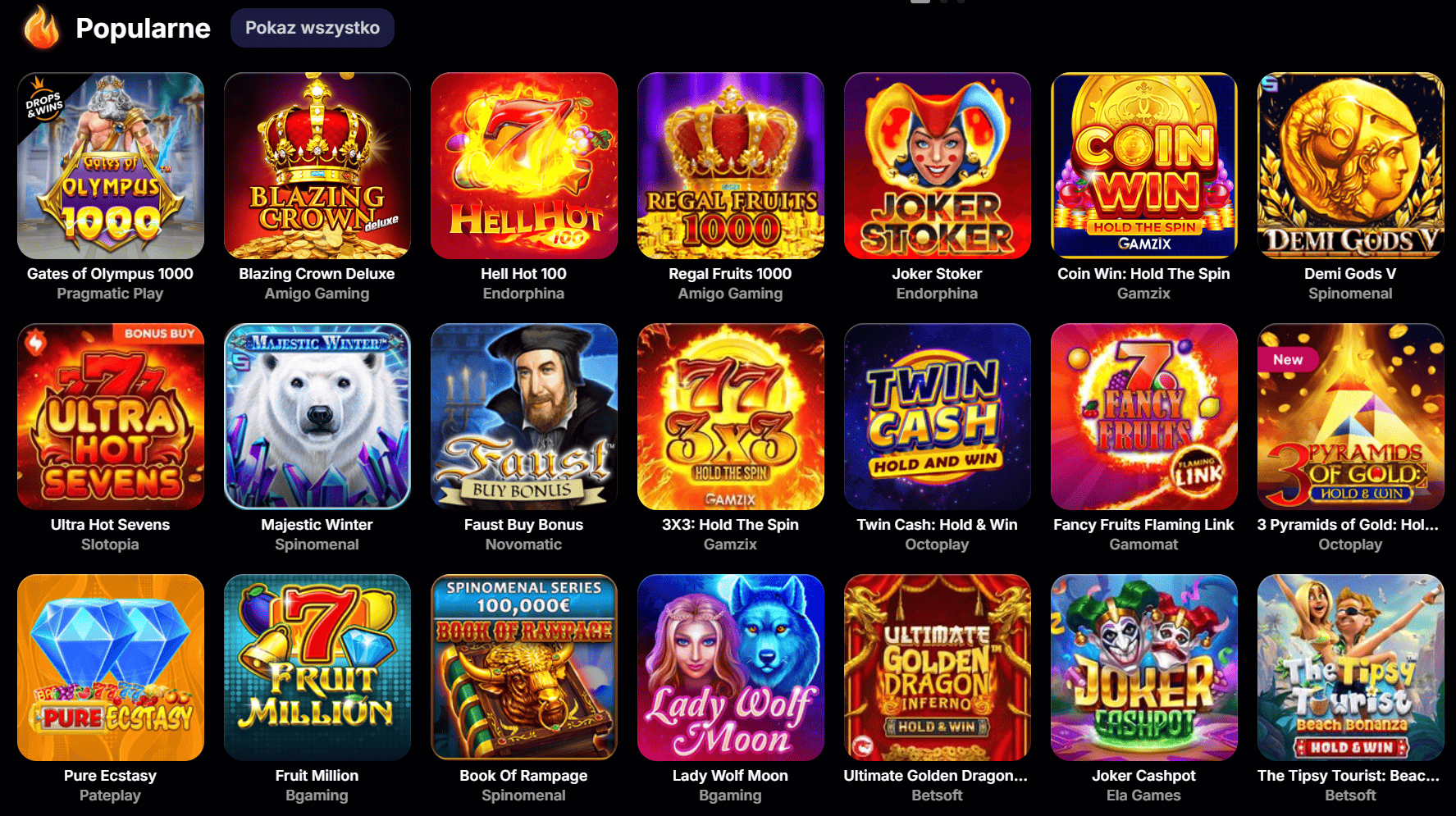The width and height of the screenshot is (1456, 816).
Task: Open the Twin Cash: Hold & Win tile
Action: tap(938, 417)
